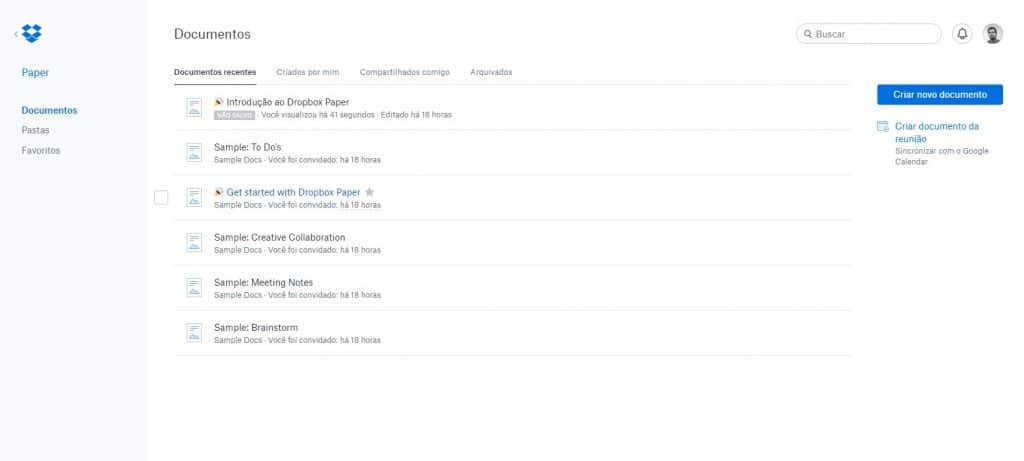The width and height of the screenshot is (1024, 461).
Task: Click the document icon for Sample: Meeting Notes
Action: (x=194, y=287)
